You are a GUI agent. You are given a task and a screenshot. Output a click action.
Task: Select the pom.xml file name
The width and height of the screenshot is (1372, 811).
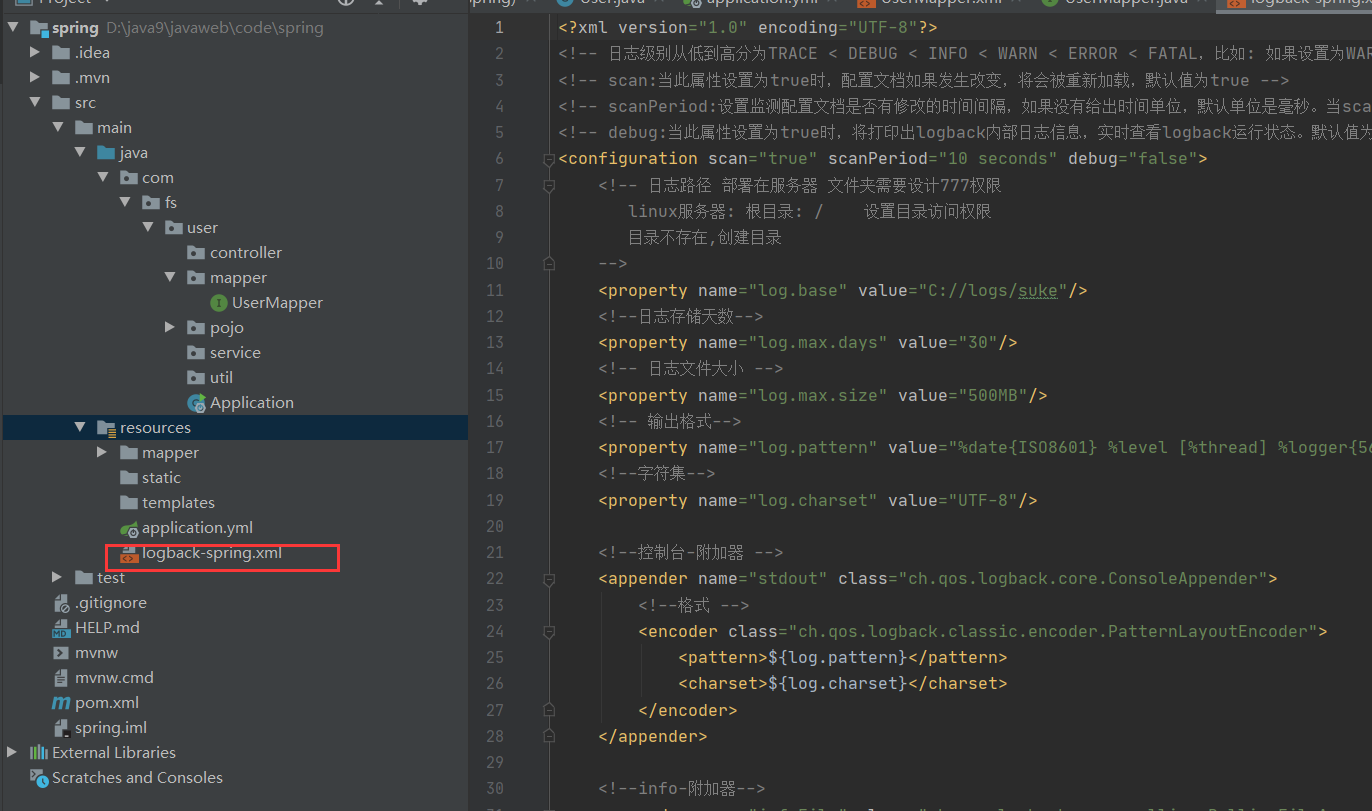(107, 703)
